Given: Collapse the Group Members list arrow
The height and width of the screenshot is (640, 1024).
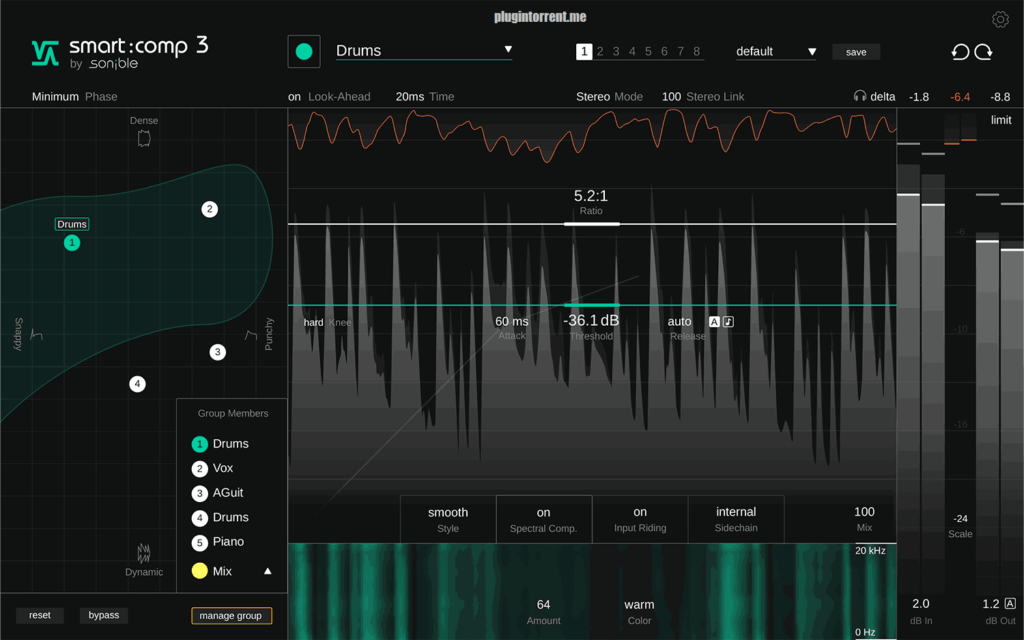Looking at the screenshot, I should click(267, 571).
